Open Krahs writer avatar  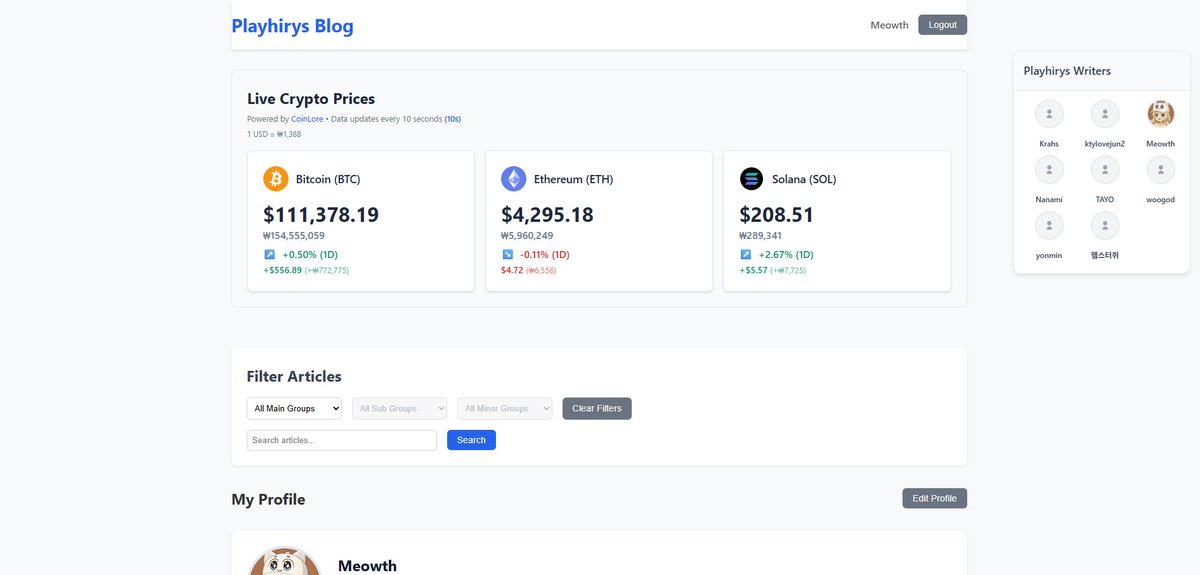(1049, 114)
